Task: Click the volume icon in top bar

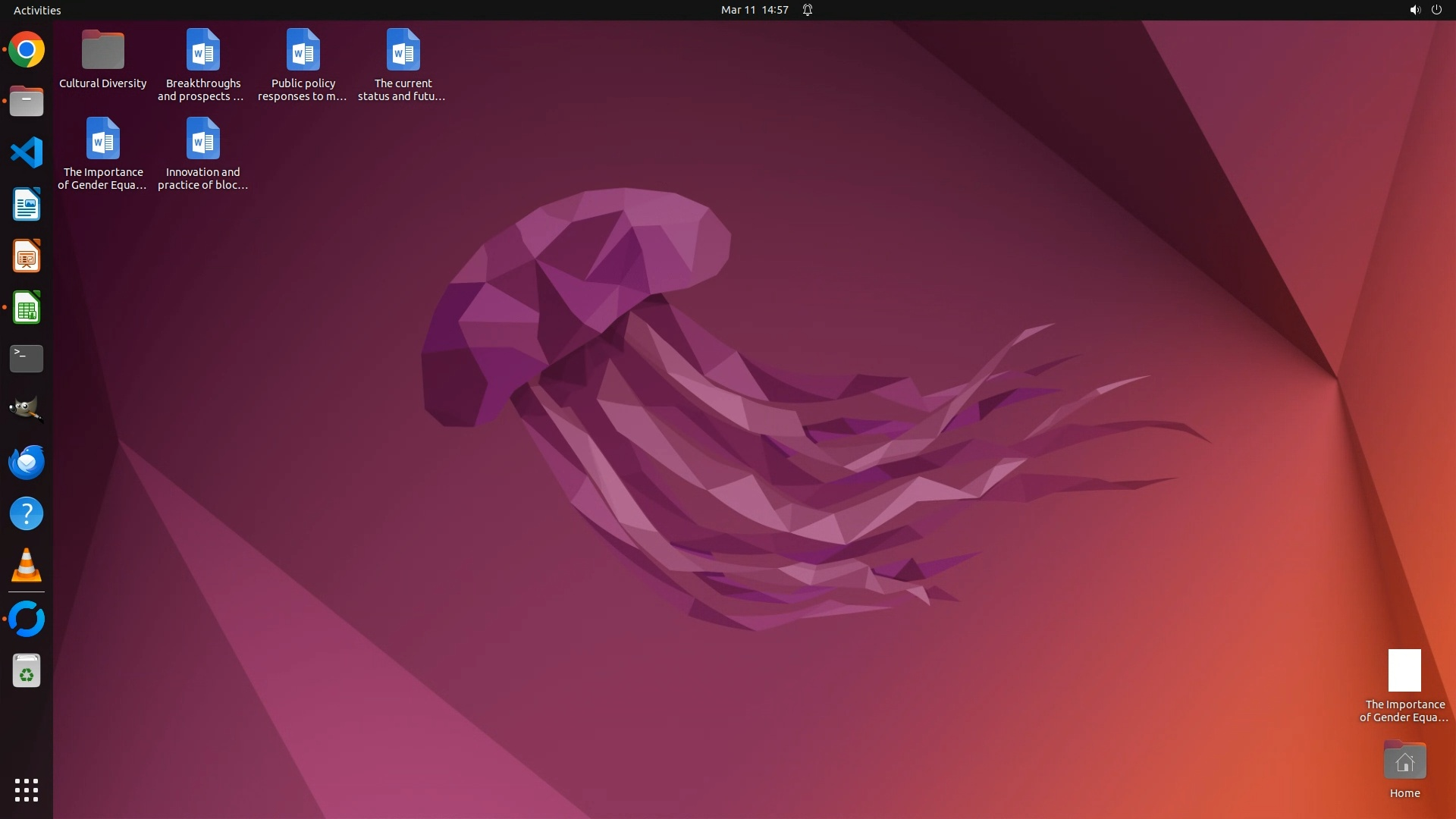Action: (x=1414, y=10)
